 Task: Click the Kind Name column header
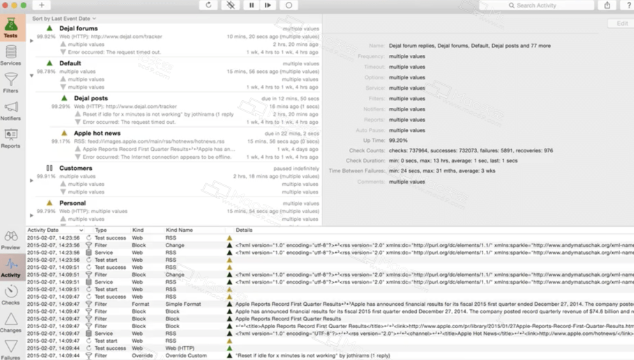pos(179,230)
